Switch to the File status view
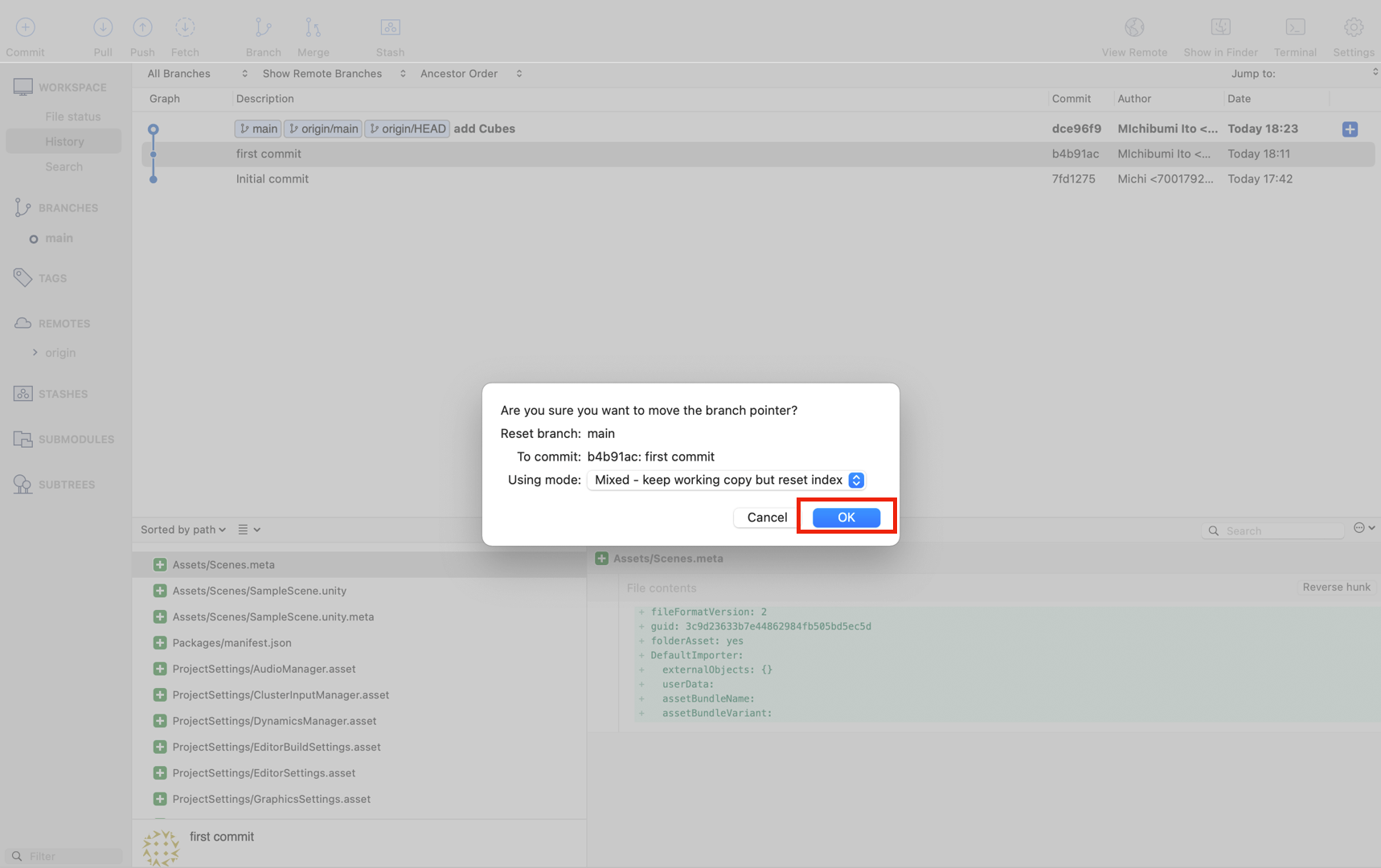The height and width of the screenshot is (868, 1381). pos(72,116)
